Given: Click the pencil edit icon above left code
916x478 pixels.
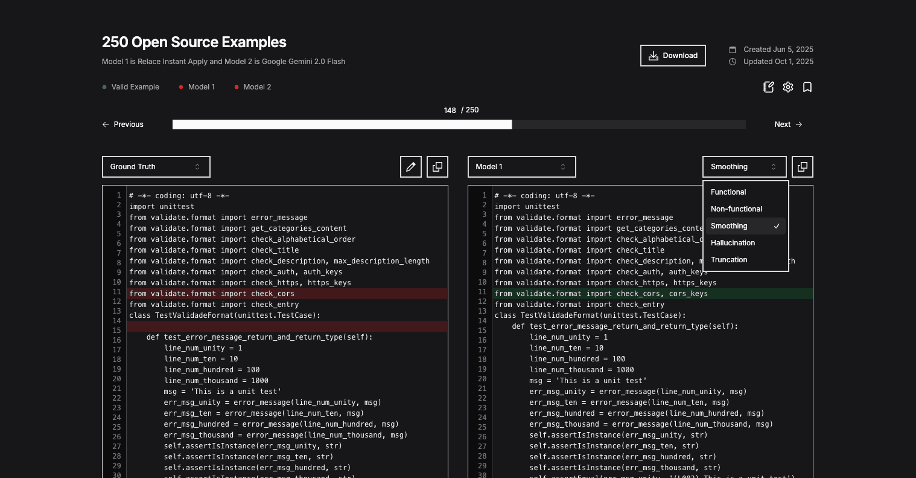Looking at the screenshot, I should click(x=411, y=167).
